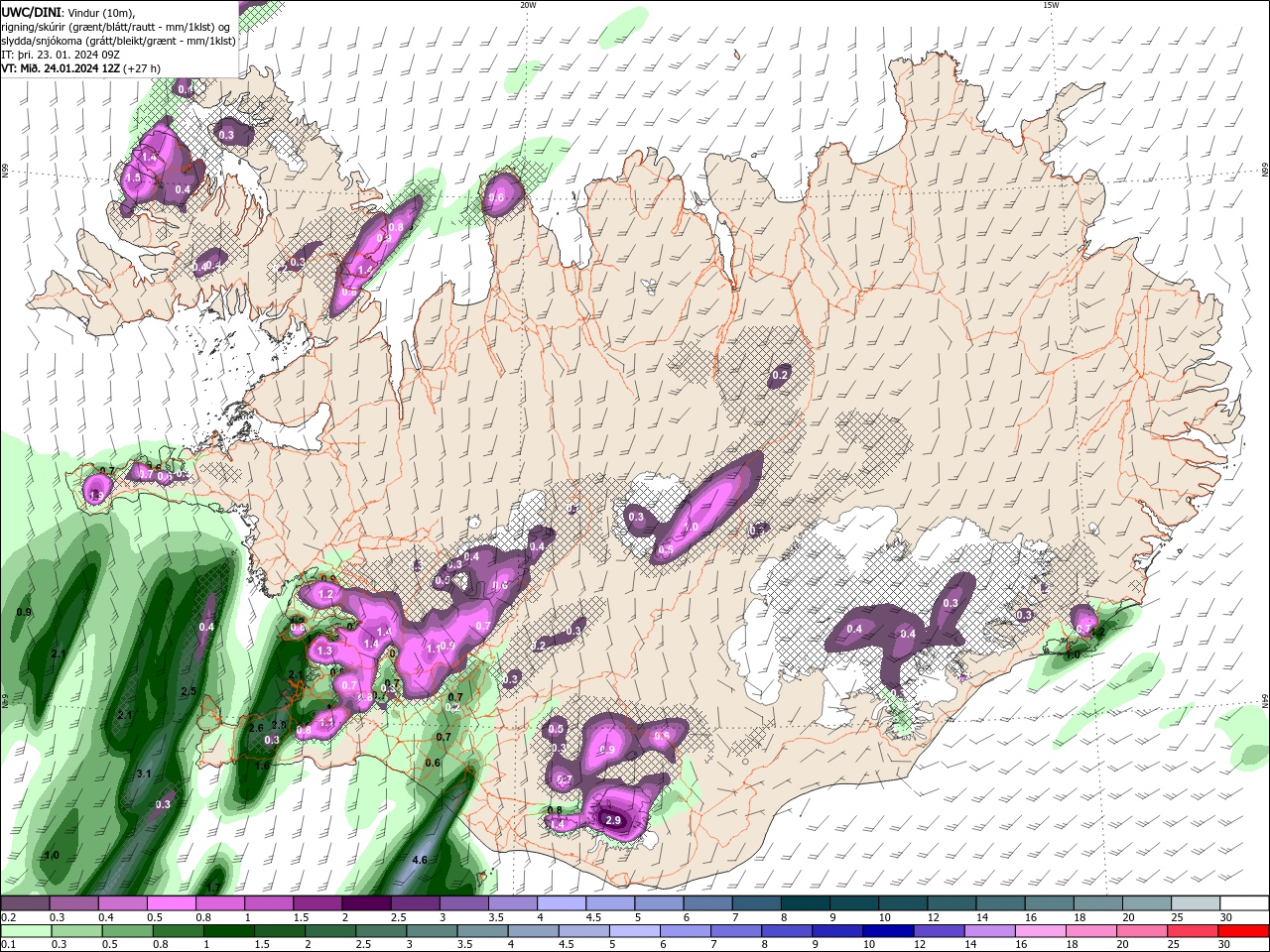
Task: Pick the deep blue bottom legend swatch at 10
Action: [x=889, y=930]
